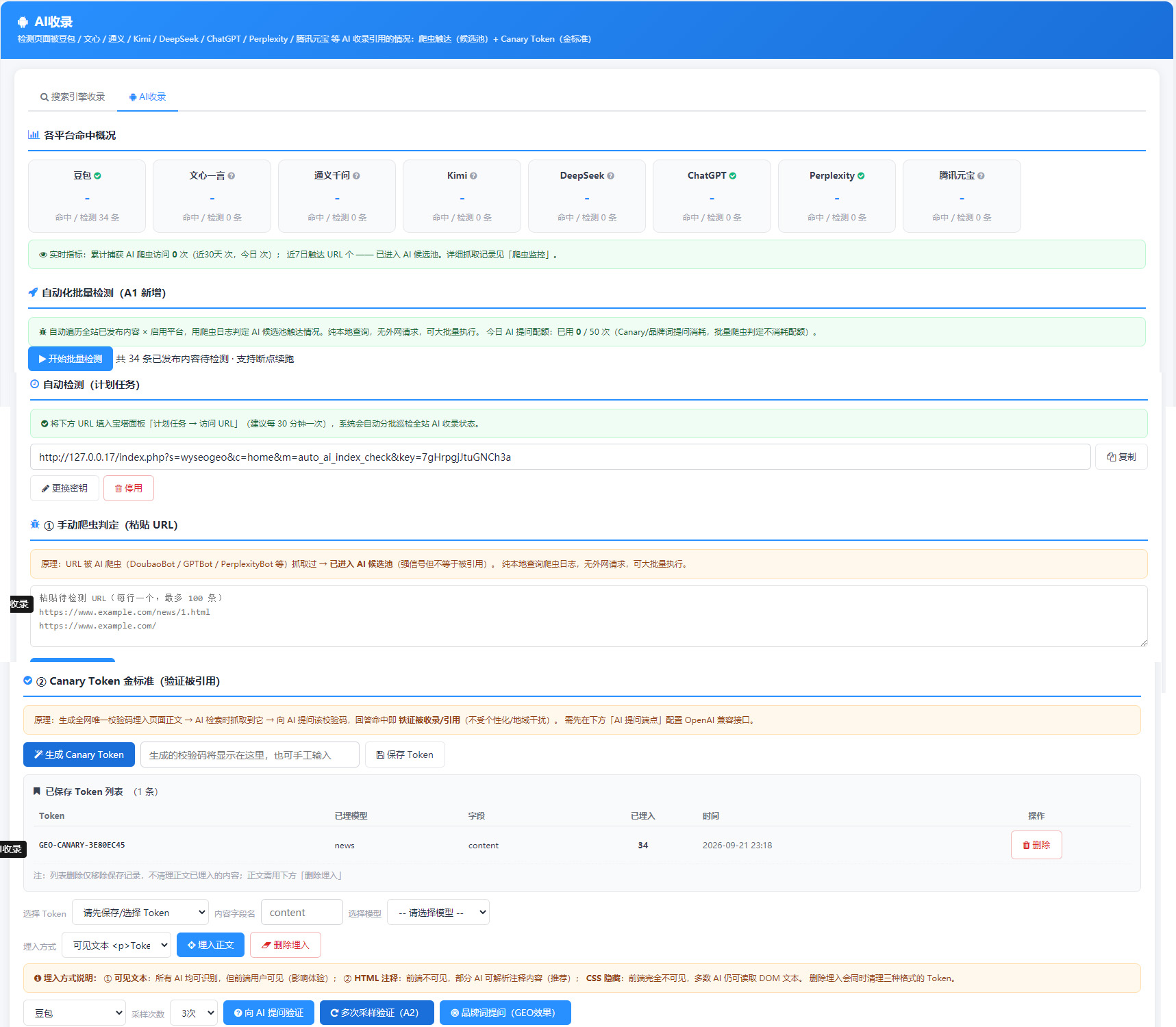Open the 埋入方式 dropdown

click(x=116, y=945)
